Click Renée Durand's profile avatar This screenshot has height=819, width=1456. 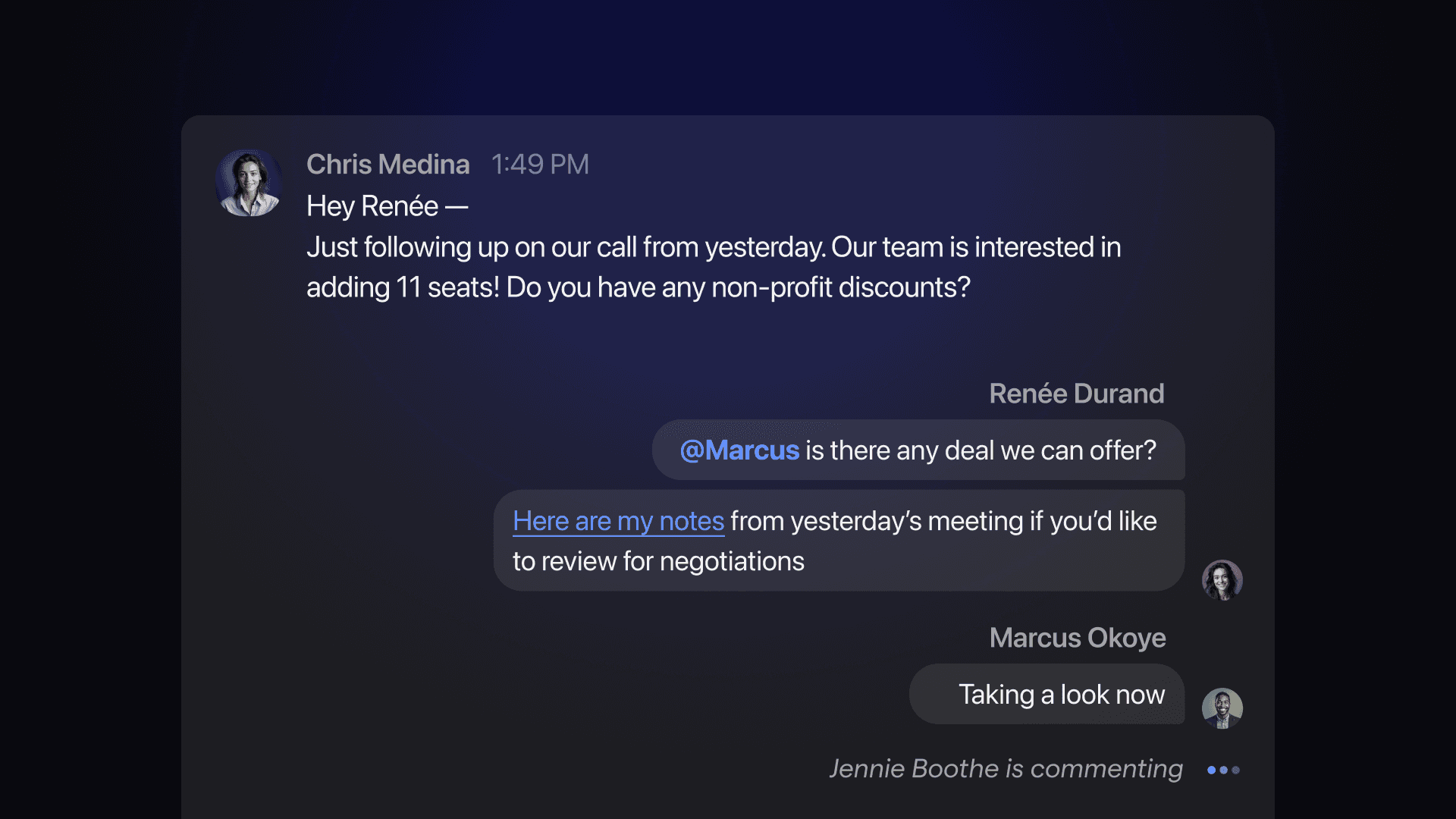1222,579
